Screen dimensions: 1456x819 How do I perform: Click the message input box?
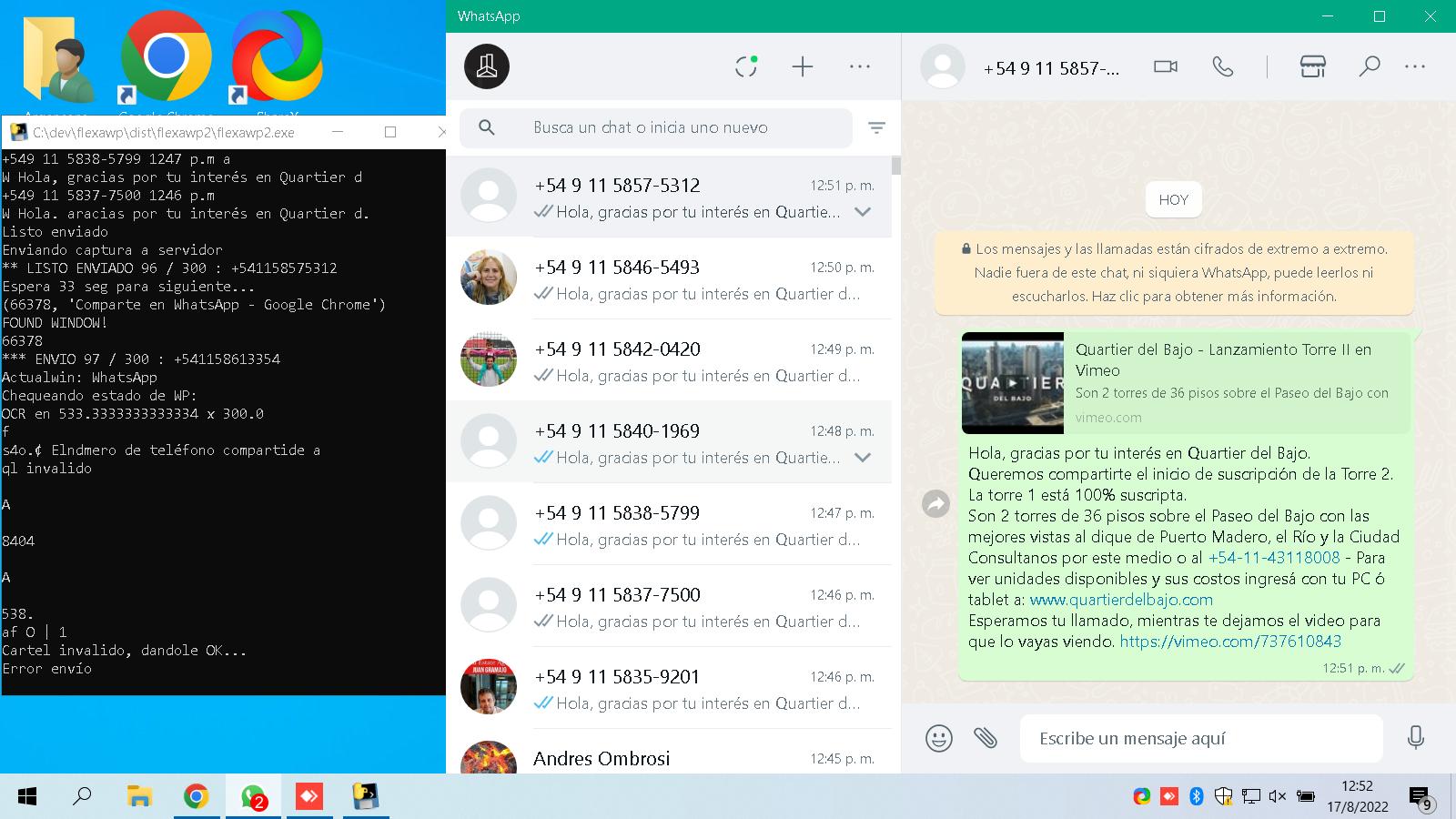[x=1201, y=738]
